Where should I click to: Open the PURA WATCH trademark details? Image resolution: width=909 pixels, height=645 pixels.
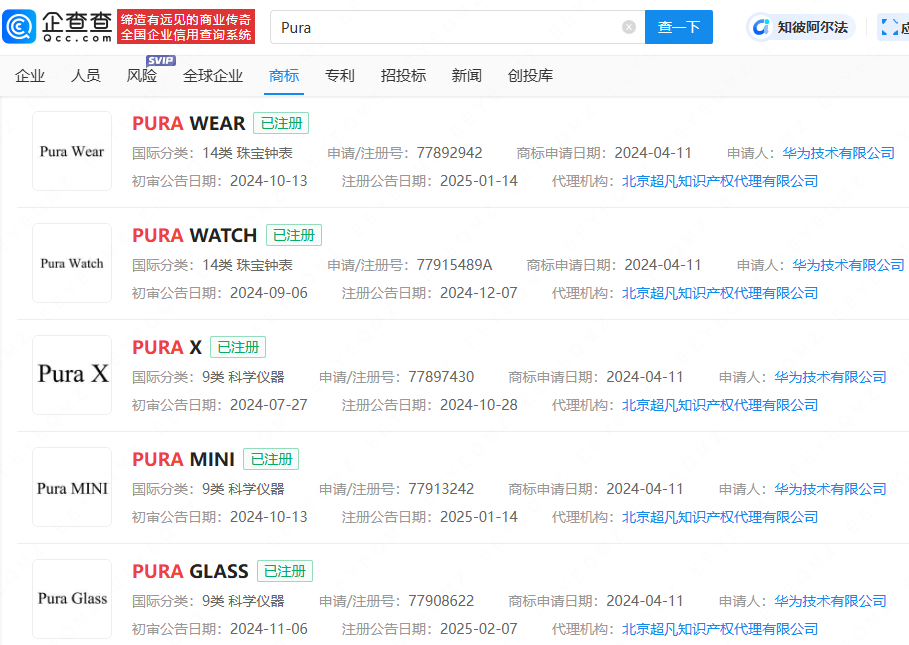coord(194,234)
